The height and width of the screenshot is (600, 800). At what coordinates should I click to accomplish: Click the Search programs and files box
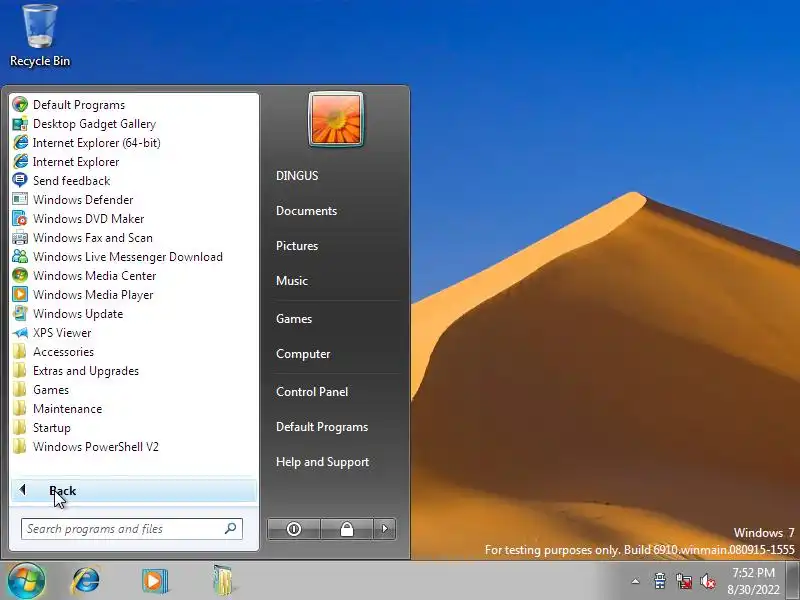[132, 529]
